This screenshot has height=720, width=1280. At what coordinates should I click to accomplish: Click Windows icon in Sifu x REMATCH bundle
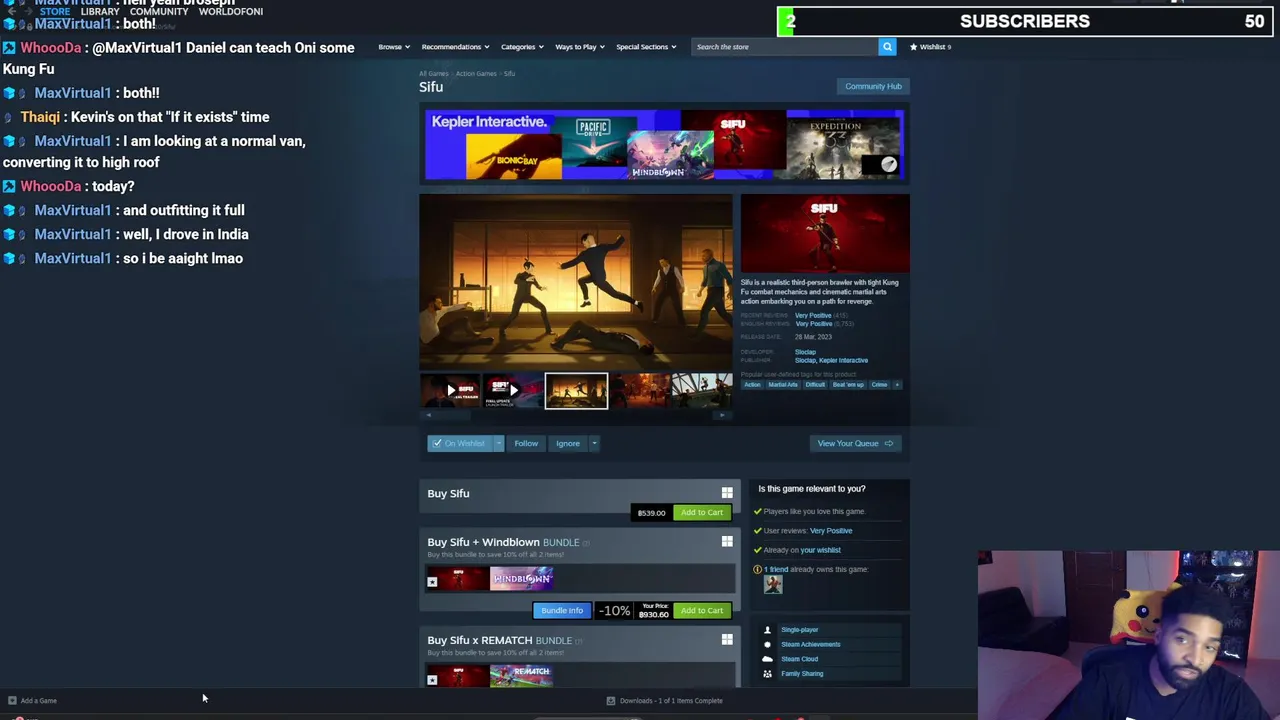(727, 640)
